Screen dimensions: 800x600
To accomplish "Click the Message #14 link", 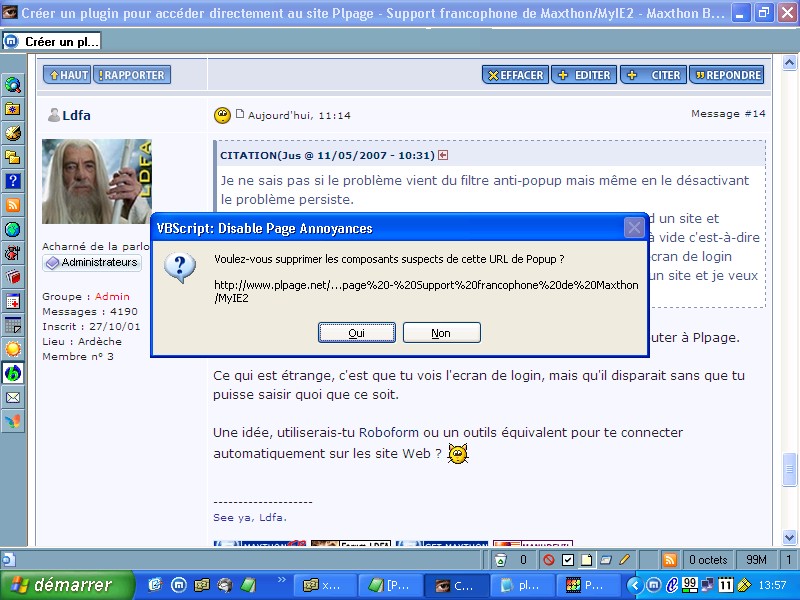I will coord(728,114).
